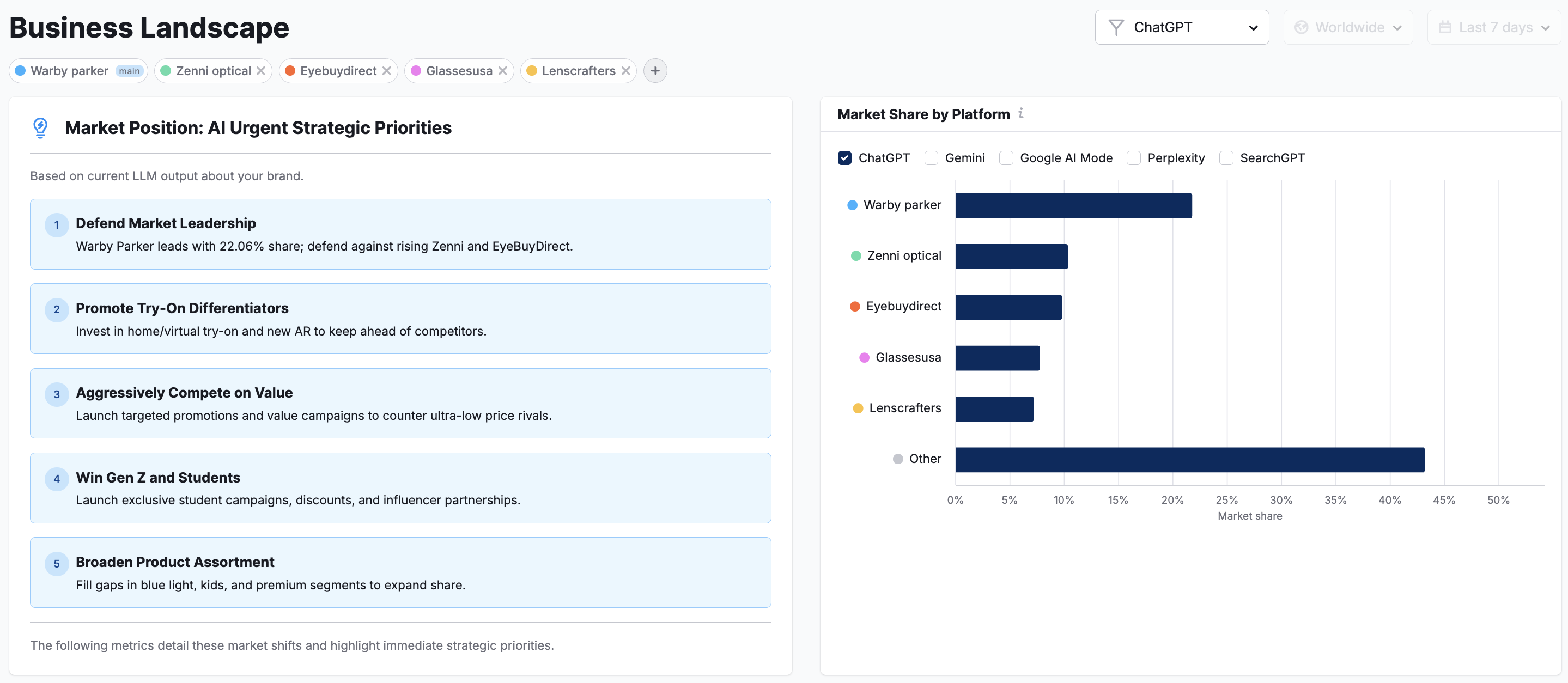
Task: Open the ChatGPT platform dropdown
Action: (x=1182, y=27)
